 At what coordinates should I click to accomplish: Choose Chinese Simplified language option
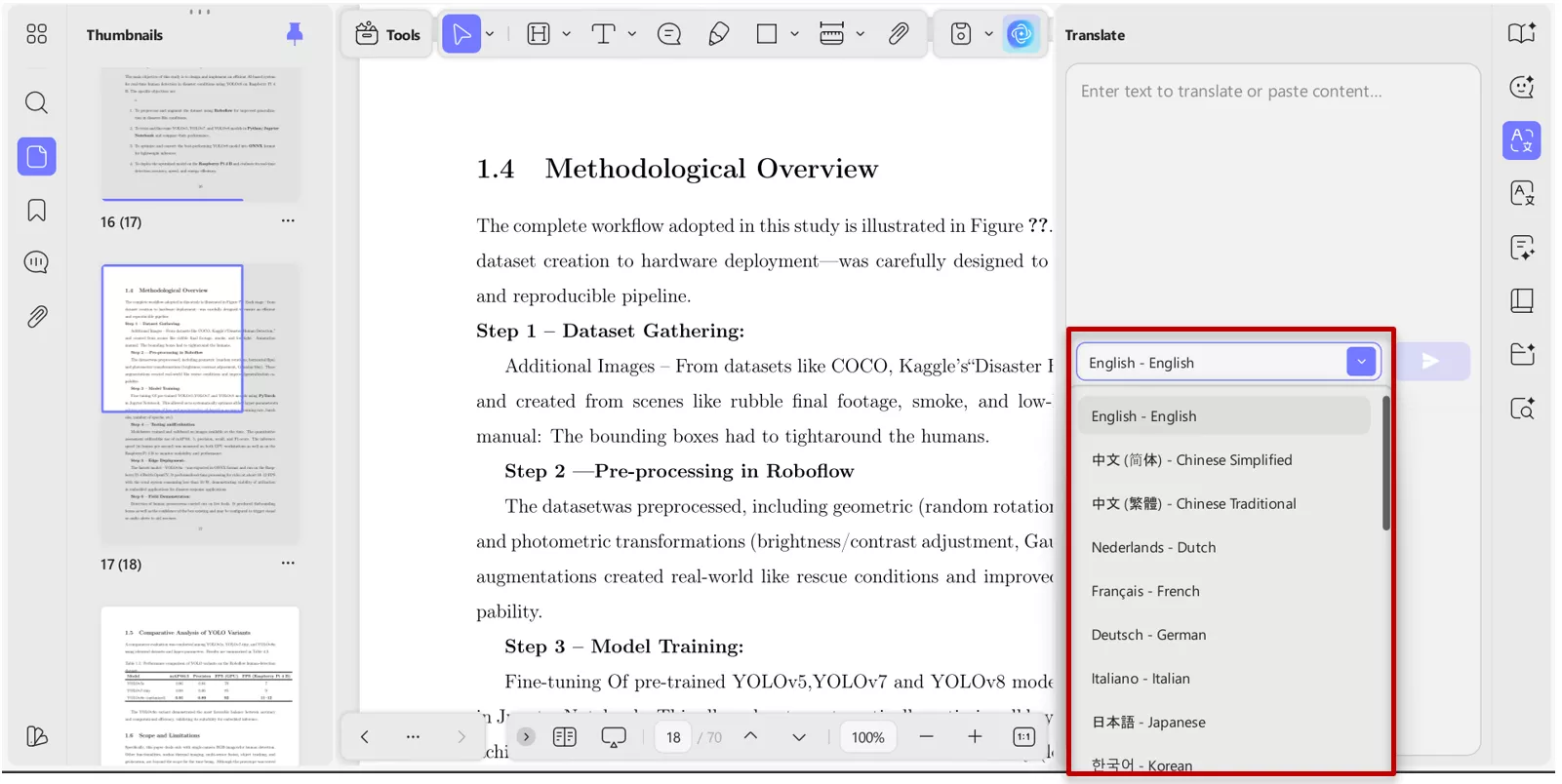pyautogui.click(x=1224, y=459)
